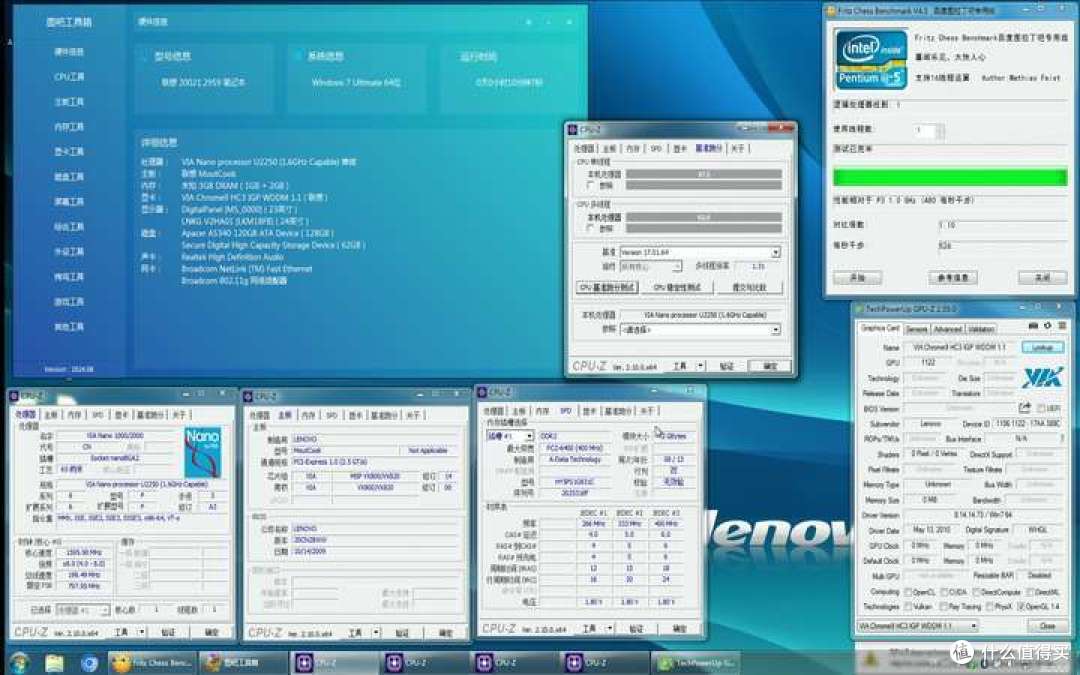Select 显卡工具 in the toolbox sidebar

[x=69, y=152]
